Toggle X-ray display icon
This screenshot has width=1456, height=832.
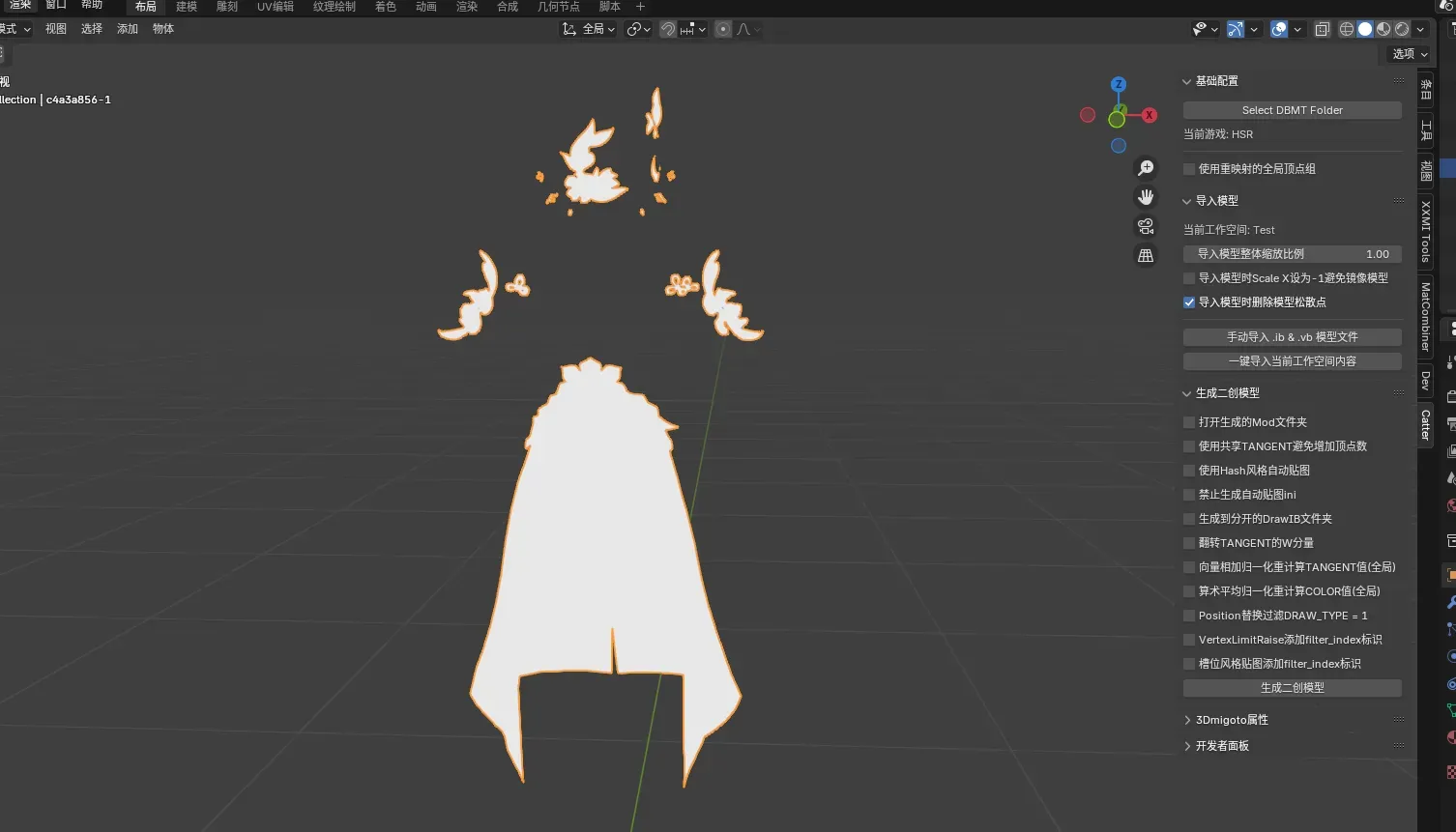(1322, 29)
